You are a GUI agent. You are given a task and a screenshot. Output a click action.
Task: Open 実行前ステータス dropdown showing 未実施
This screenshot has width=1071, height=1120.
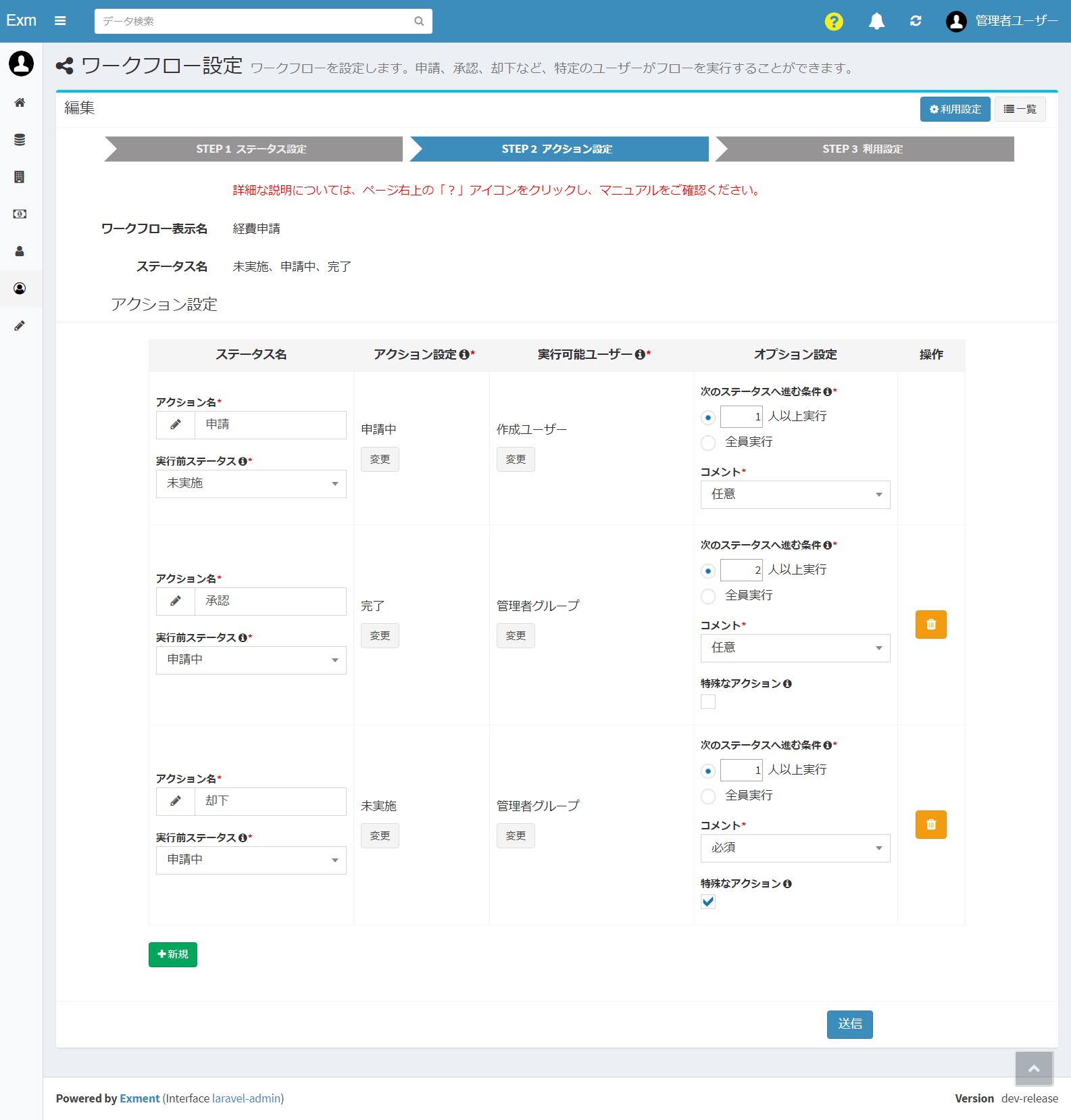(251, 484)
